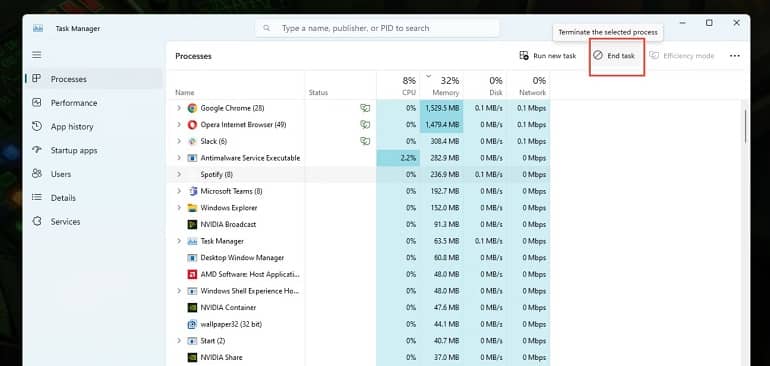770x366 pixels.
Task: Click the 282.9 MB memory value
Action: coord(445,158)
